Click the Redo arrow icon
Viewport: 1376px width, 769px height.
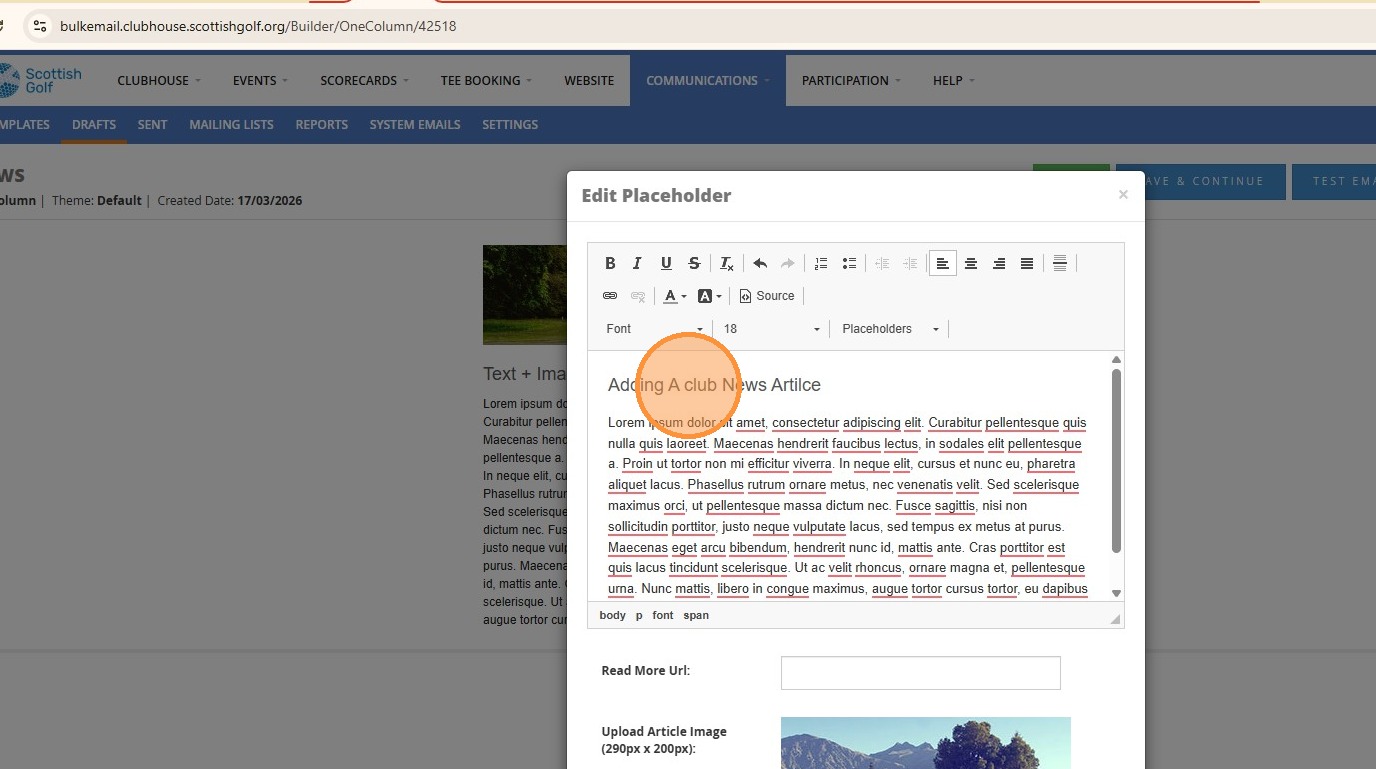click(x=788, y=264)
